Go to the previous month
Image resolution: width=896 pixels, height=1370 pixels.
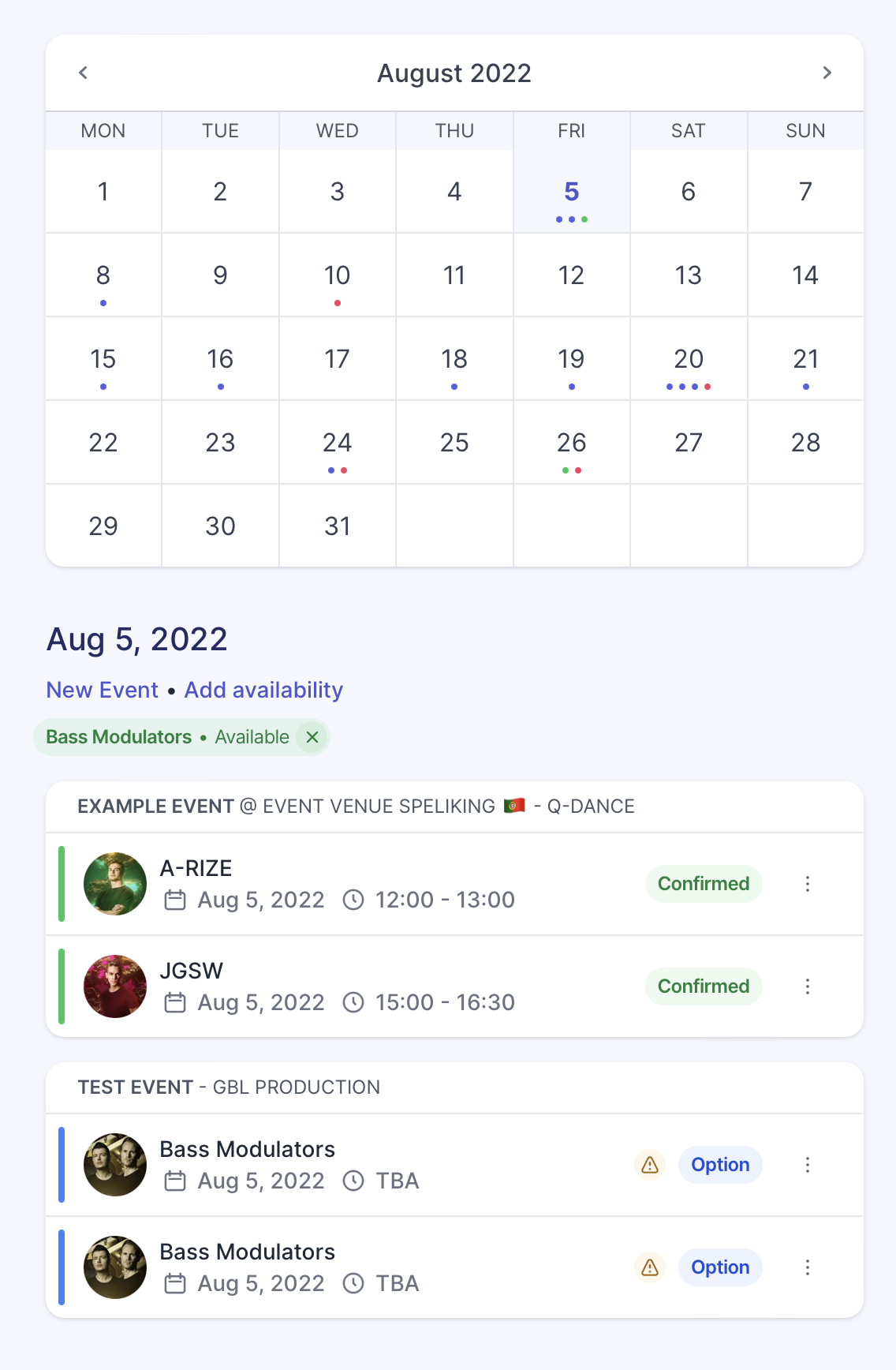tap(82, 73)
